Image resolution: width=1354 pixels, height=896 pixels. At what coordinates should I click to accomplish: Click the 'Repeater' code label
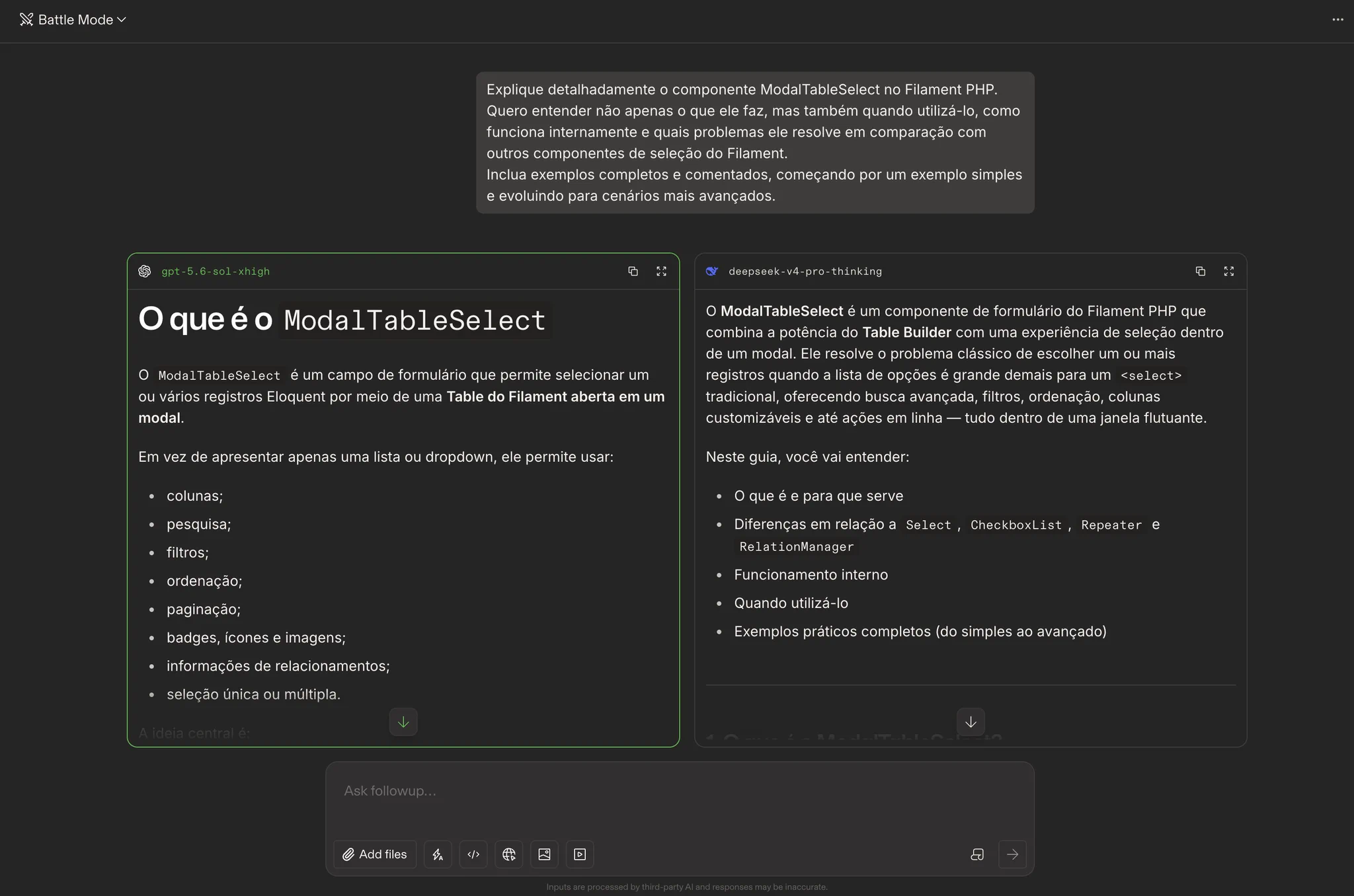tap(1111, 525)
